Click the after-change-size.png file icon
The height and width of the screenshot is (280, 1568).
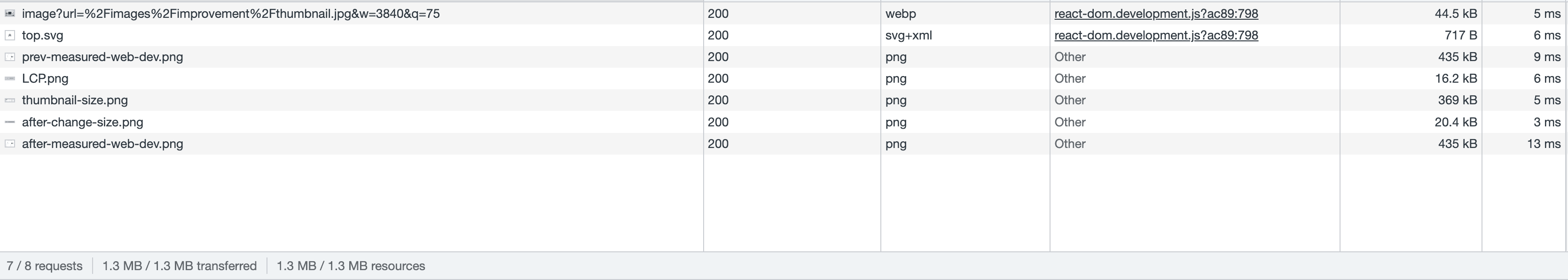point(10,122)
